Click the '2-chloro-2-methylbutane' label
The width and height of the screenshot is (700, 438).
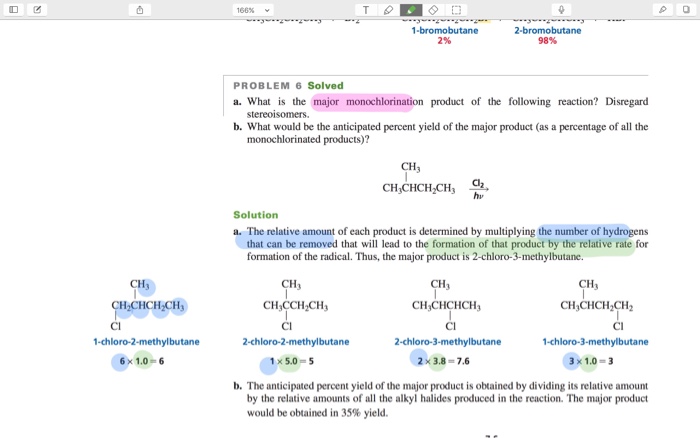pyautogui.click(x=295, y=341)
